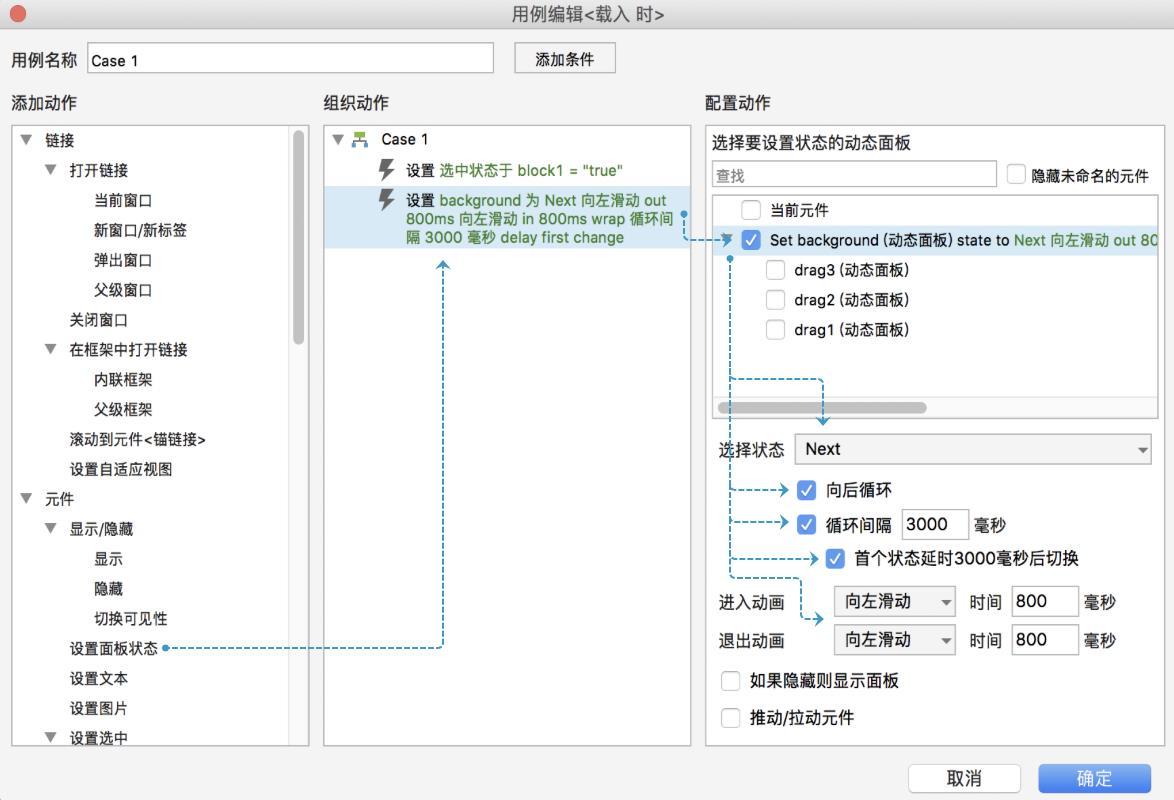Image resolution: width=1174 pixels, height=800 pixels.
Task: Select 隐藏 action under 显示/隐藏
Action: coord(108,589)
